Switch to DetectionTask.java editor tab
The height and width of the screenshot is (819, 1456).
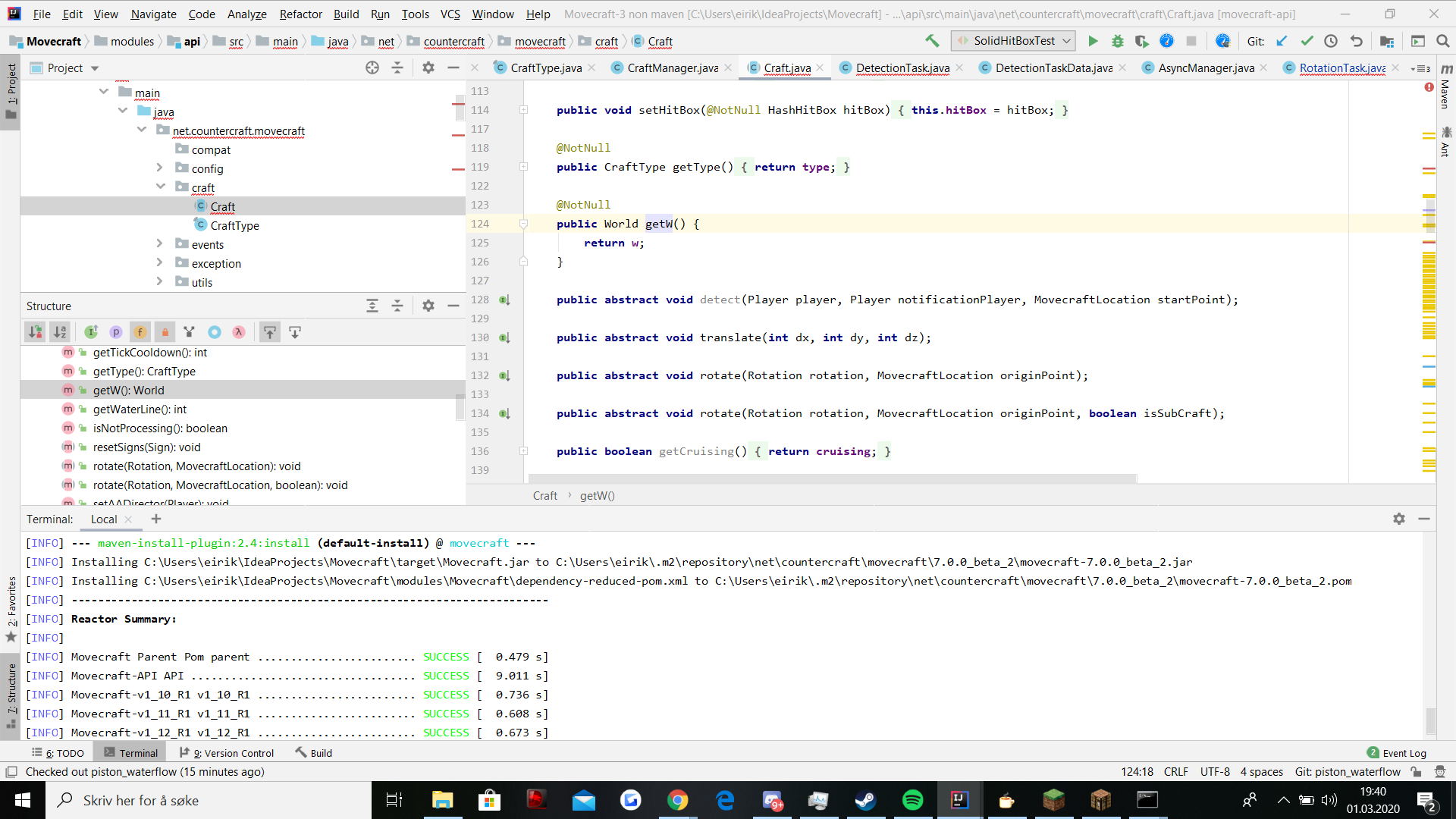coord(902,67)
